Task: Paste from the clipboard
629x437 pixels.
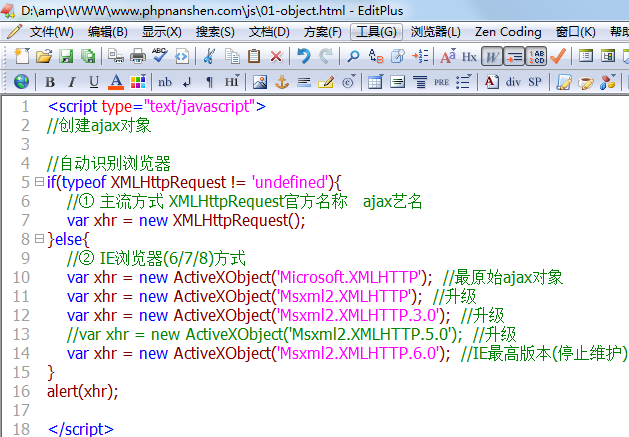Action: coord(254,57)
